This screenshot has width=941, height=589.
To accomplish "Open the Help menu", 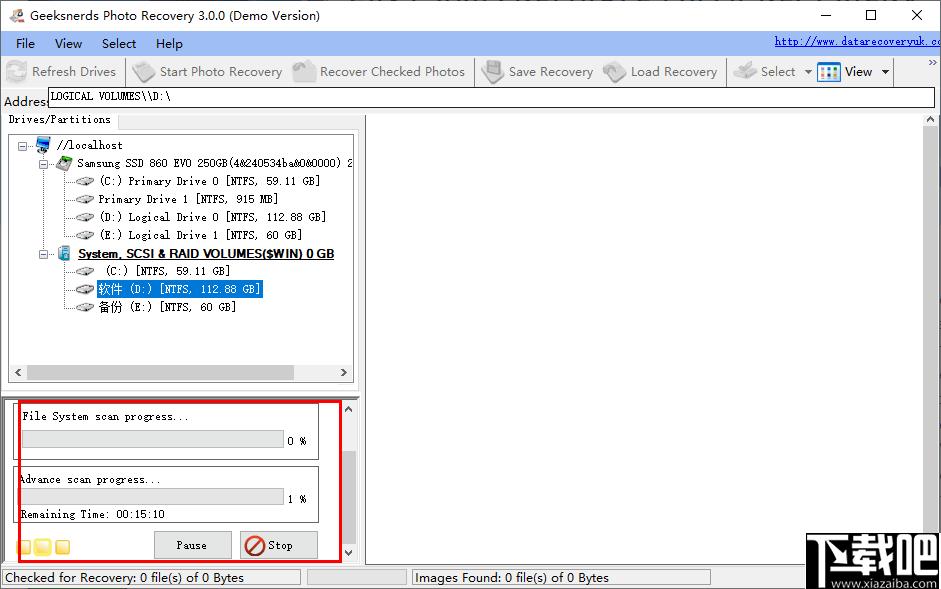I will [169, 44].
